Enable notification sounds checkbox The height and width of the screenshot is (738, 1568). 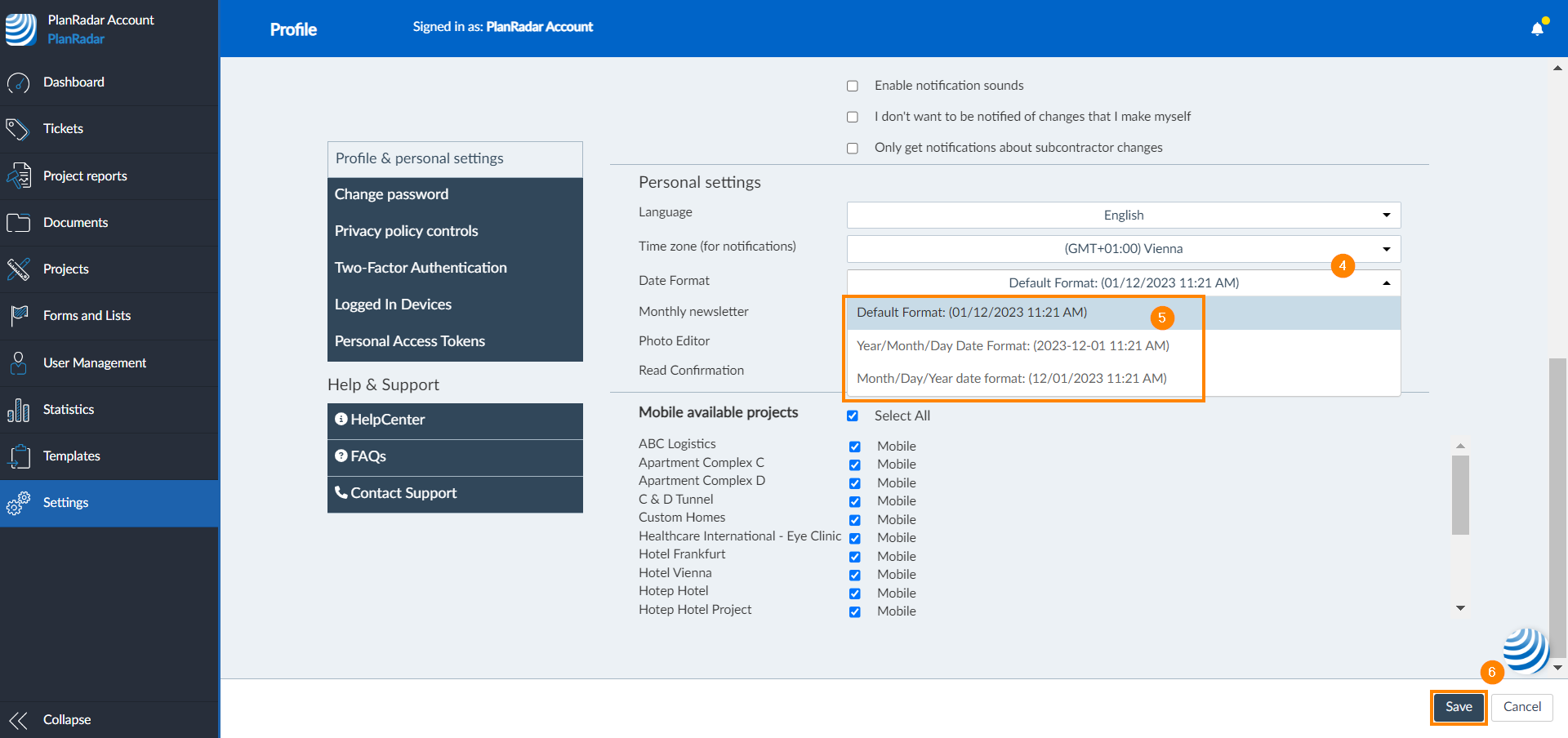coord(853,86)
